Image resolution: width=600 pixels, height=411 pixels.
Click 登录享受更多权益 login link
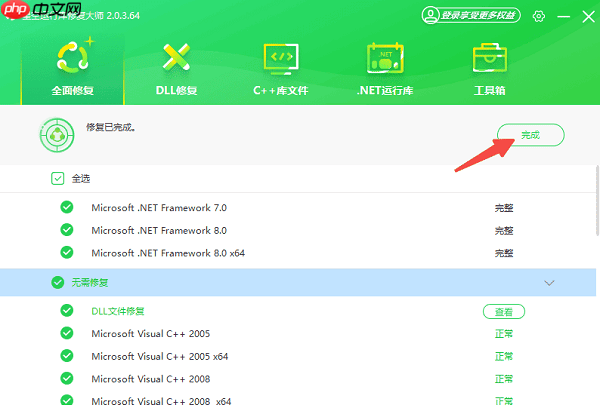(x=478, y=15)
